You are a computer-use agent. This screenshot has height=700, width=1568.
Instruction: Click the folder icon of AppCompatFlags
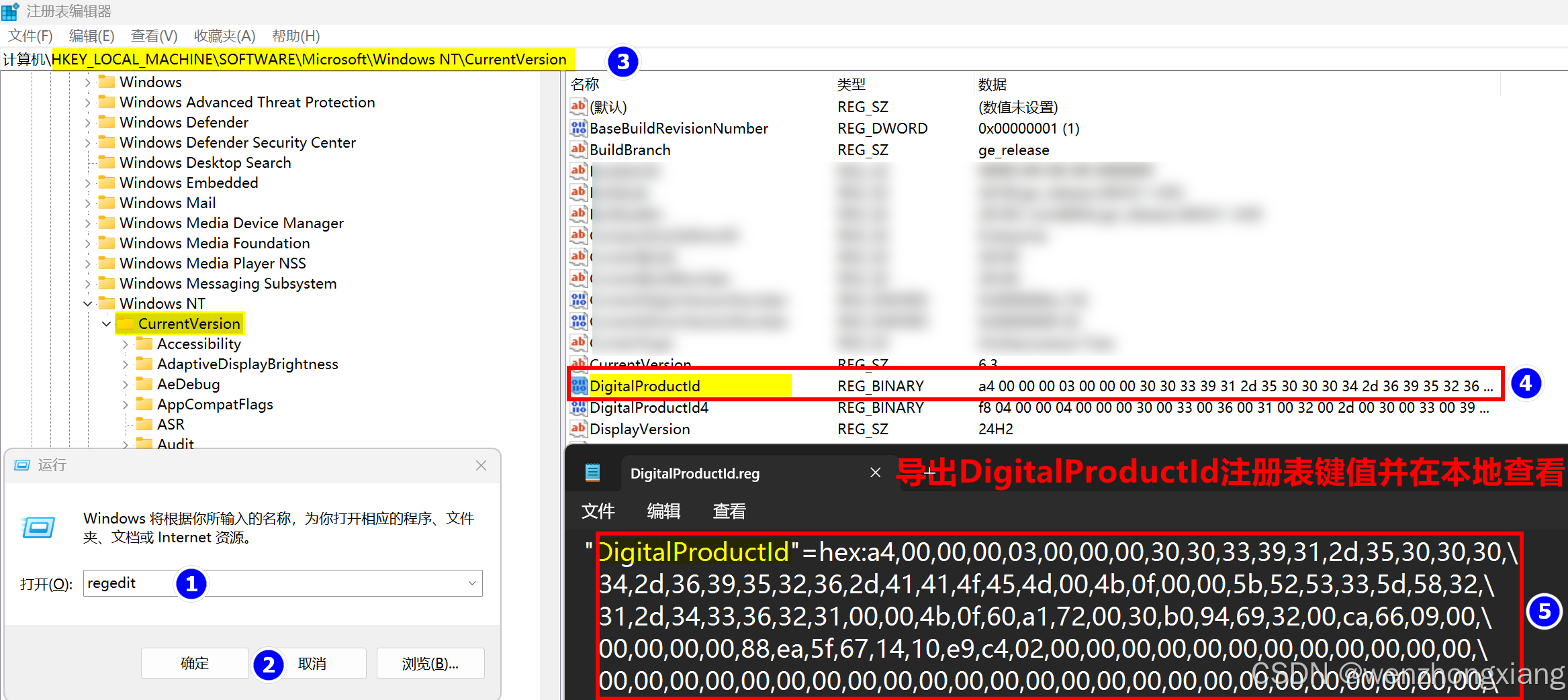(144, 404)
